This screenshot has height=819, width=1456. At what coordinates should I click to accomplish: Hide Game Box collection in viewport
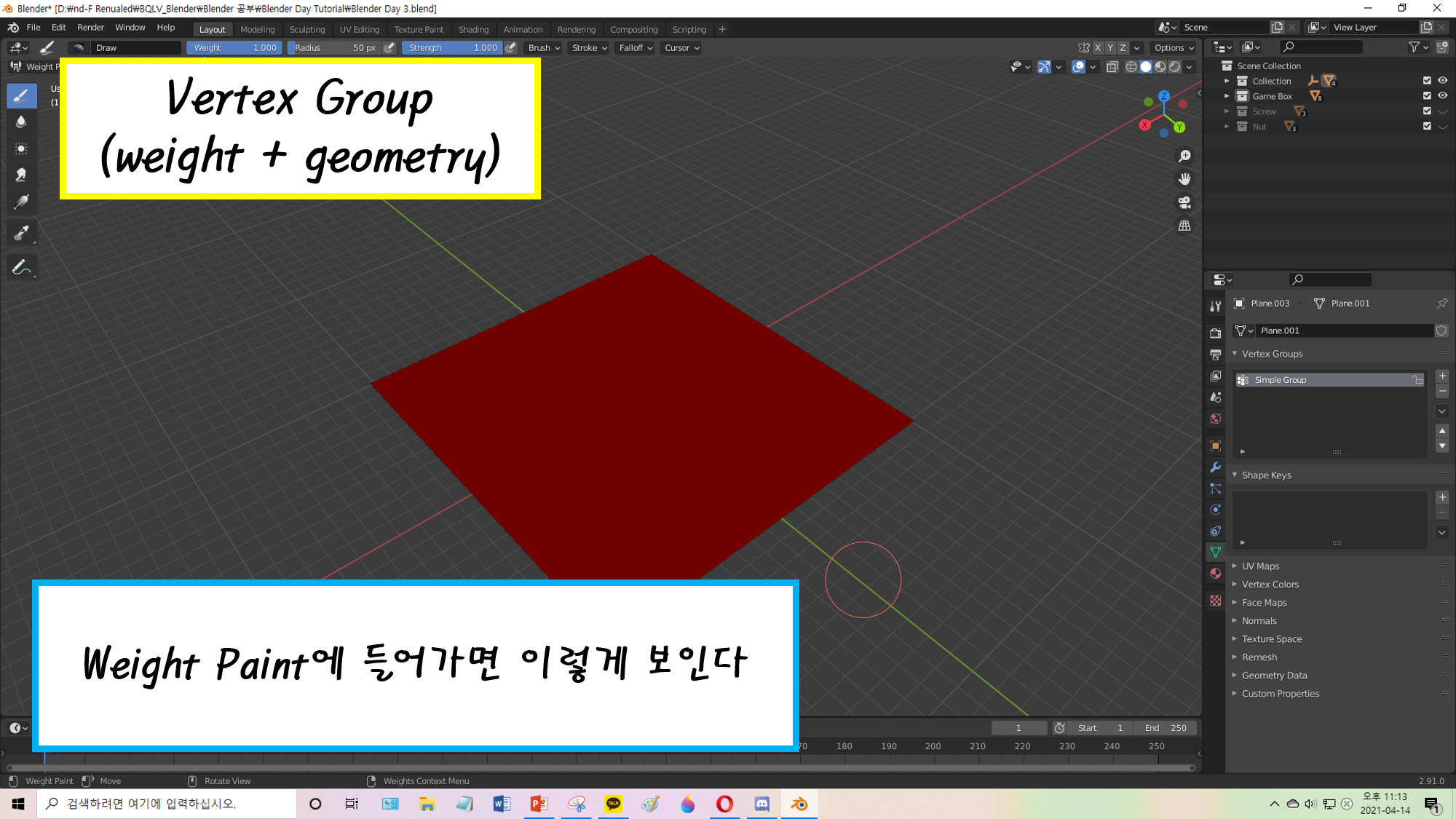[1442, 96]
